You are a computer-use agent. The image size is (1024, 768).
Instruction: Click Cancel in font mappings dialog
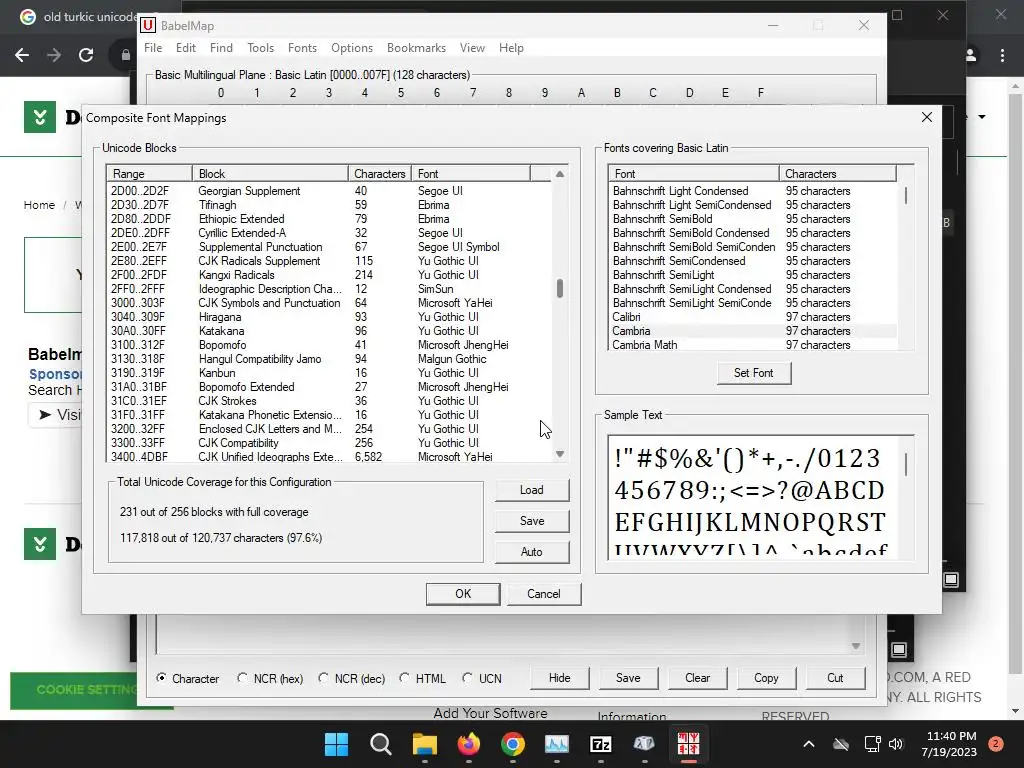pyautogui.click(x=543, y=594)
